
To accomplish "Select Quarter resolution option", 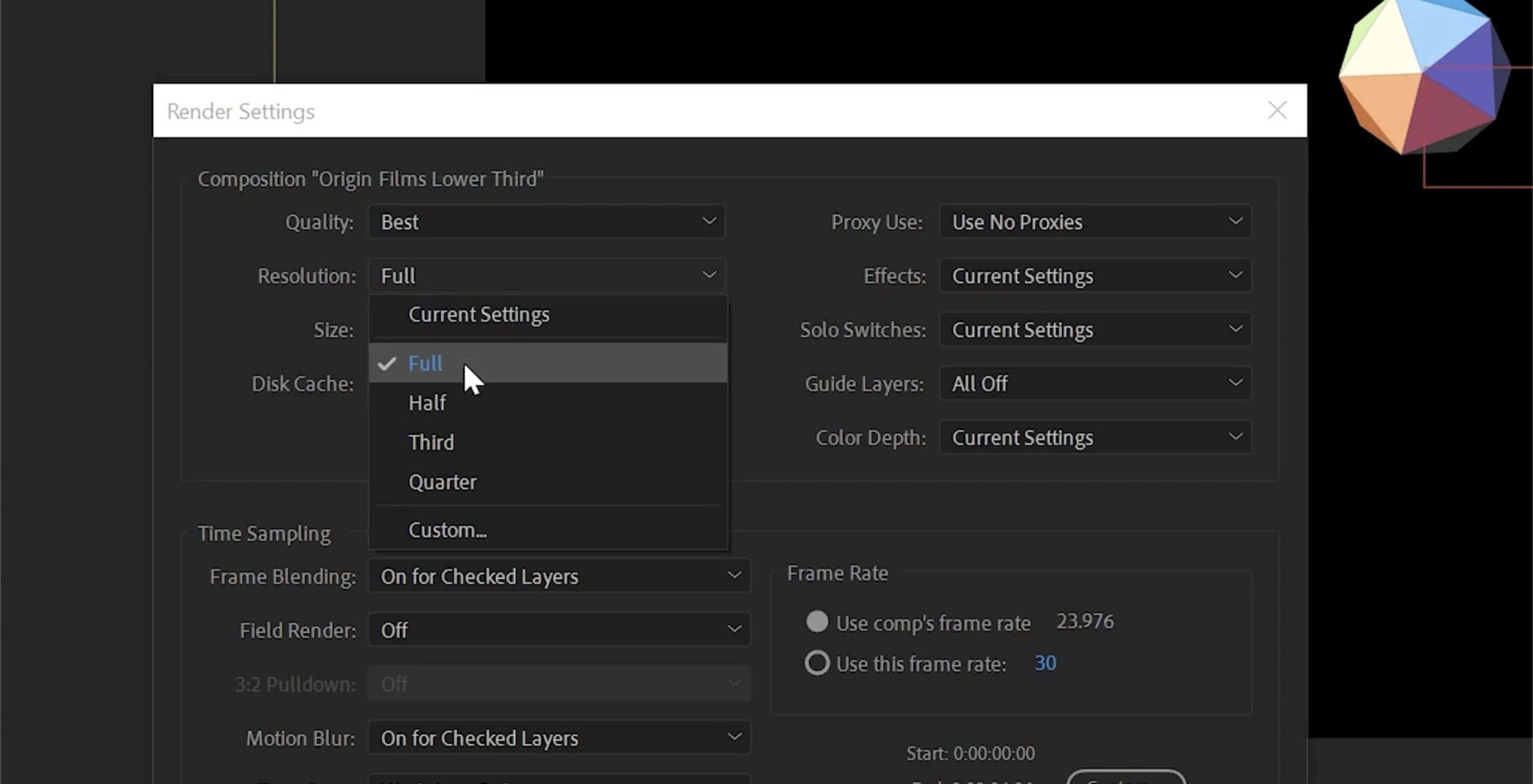I will [x=548, y=482].
